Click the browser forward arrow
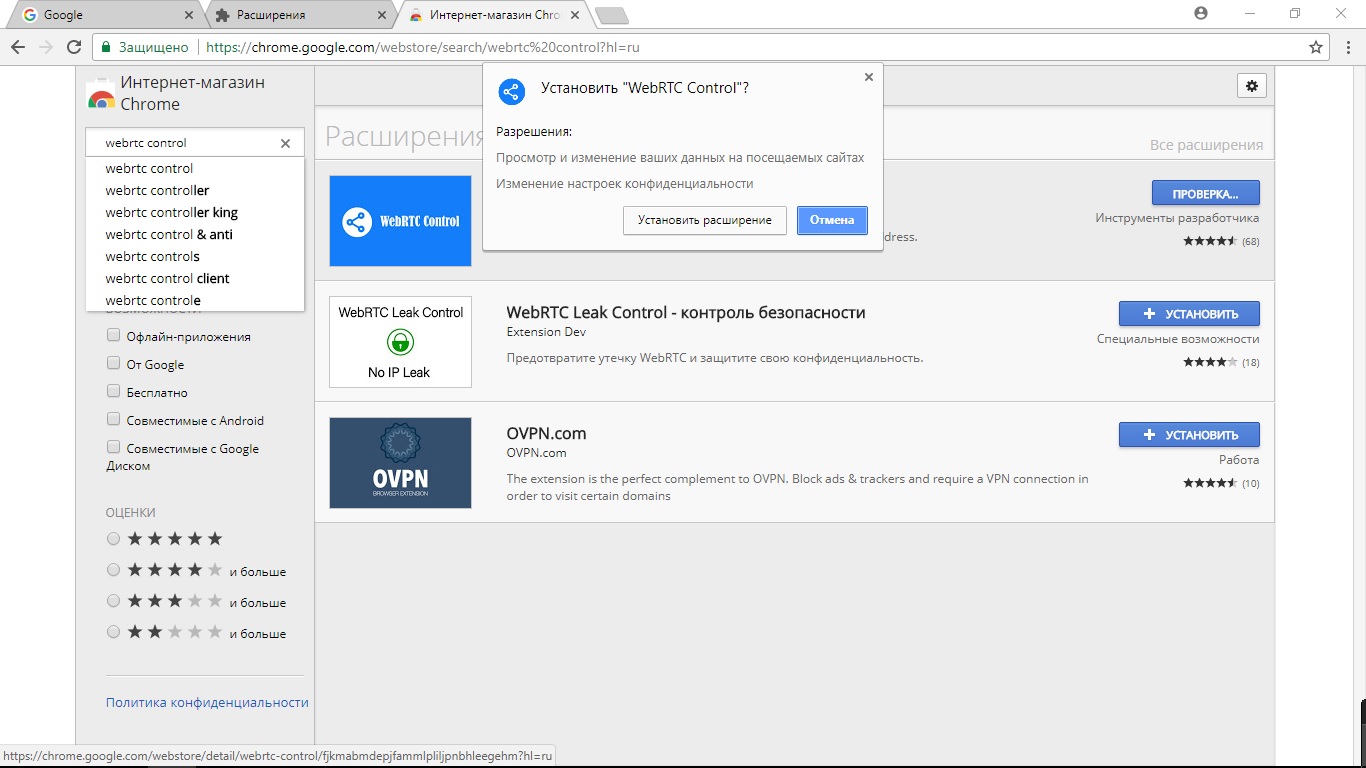1366x768 pixels. [45, 47]
